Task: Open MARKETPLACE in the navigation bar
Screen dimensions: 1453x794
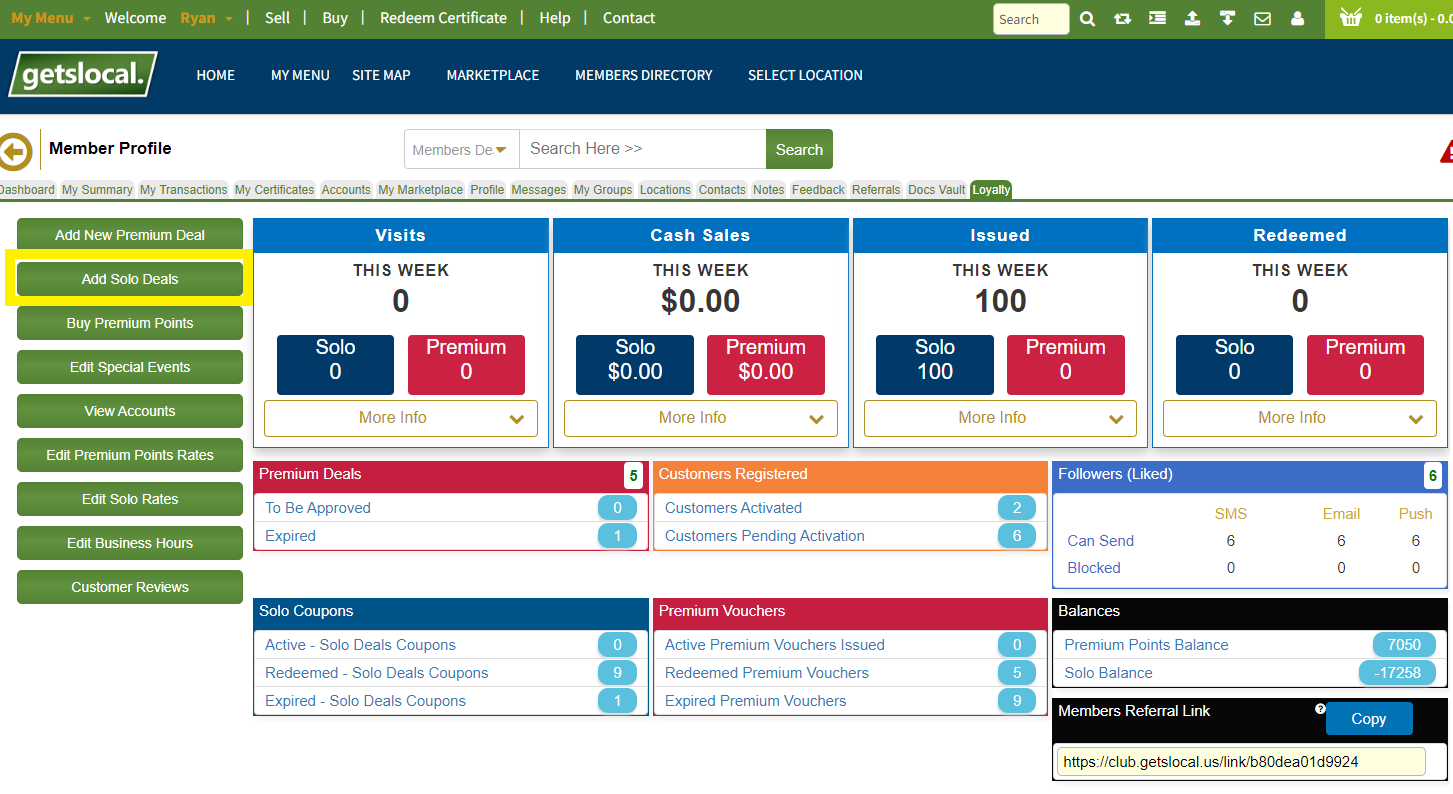Action: coord(493,75)
